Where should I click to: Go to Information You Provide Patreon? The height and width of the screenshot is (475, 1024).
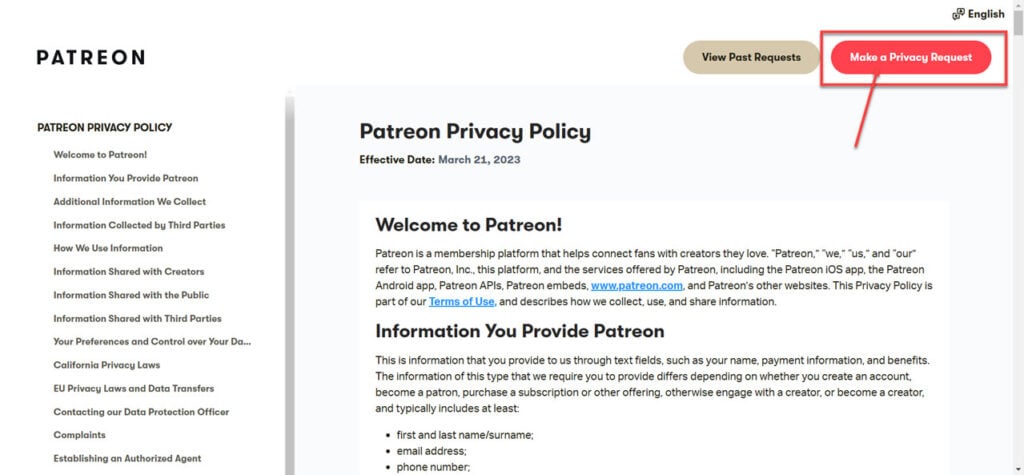pyautogui.click(x=125, y=178)
